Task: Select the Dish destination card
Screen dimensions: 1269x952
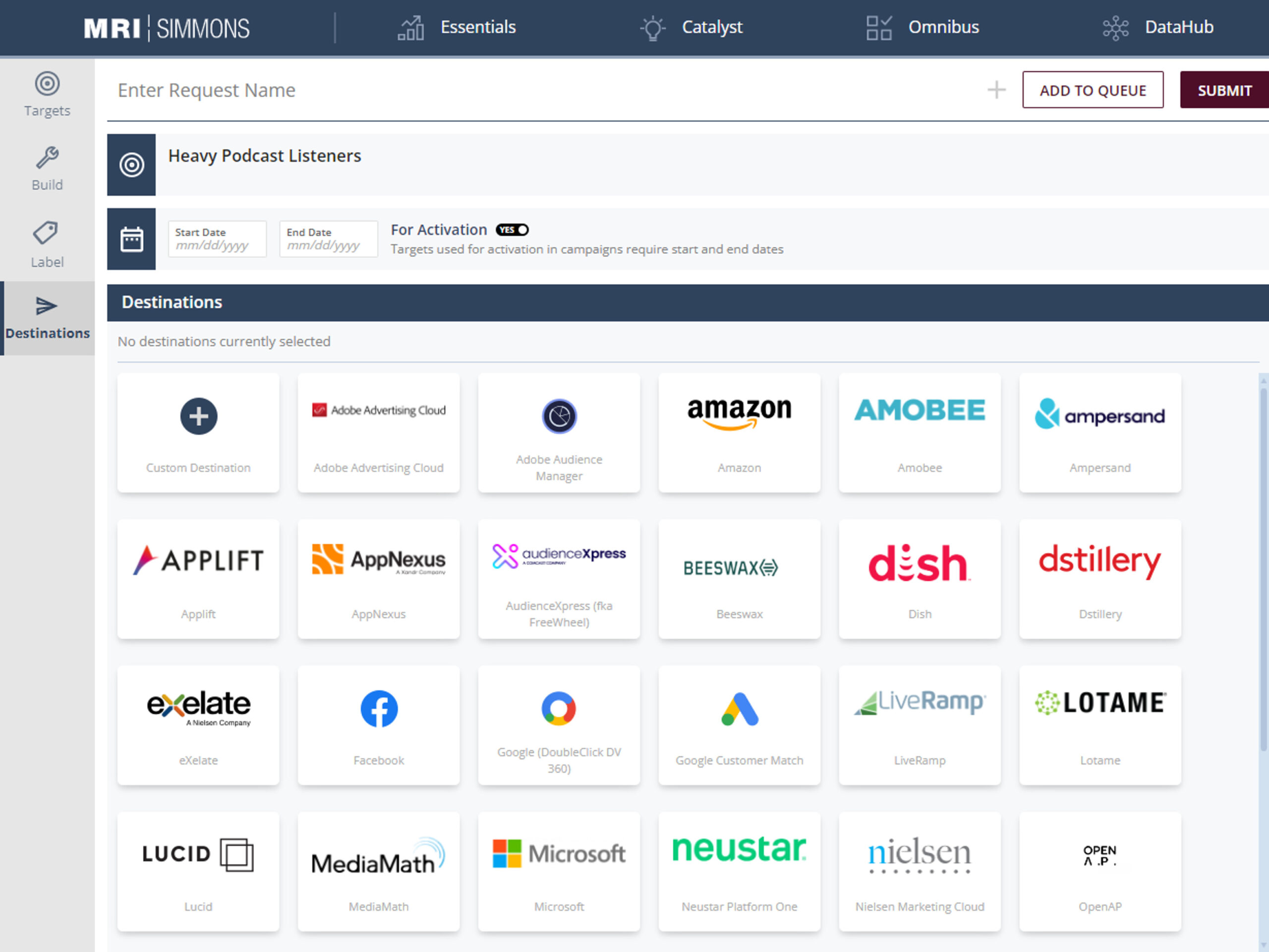Action: pyautogui.click(x=920, y=579)
